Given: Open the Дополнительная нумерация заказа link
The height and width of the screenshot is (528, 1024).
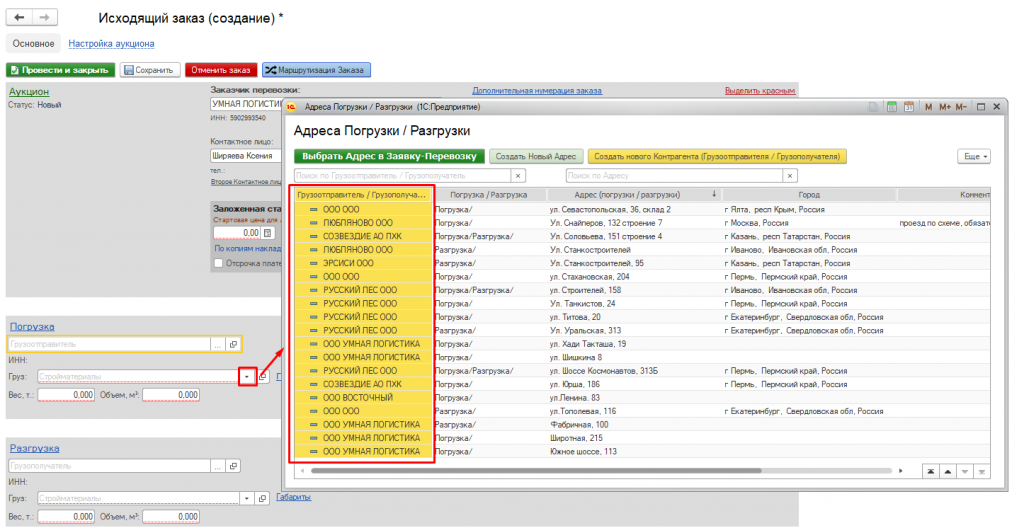Looking at the screenshot, I should coord(537,91).
